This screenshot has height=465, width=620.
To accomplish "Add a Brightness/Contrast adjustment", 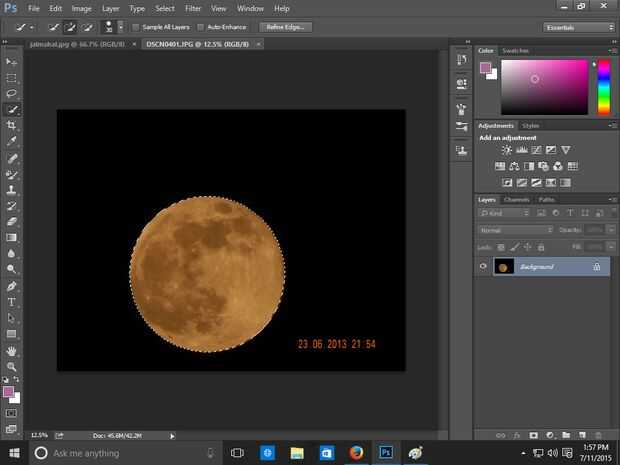I will click(507, 150).
